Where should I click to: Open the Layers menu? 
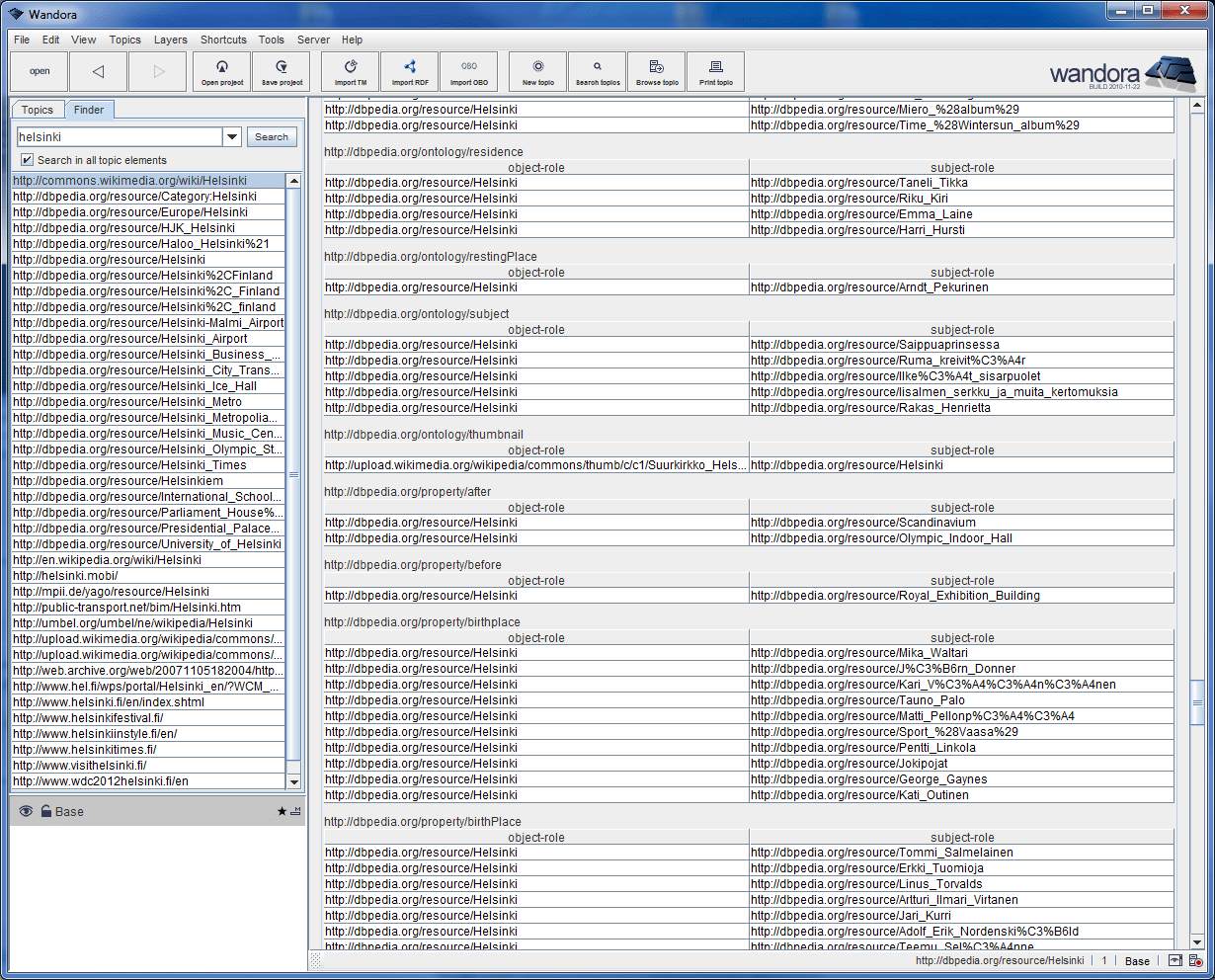click(x=170, y=40)
